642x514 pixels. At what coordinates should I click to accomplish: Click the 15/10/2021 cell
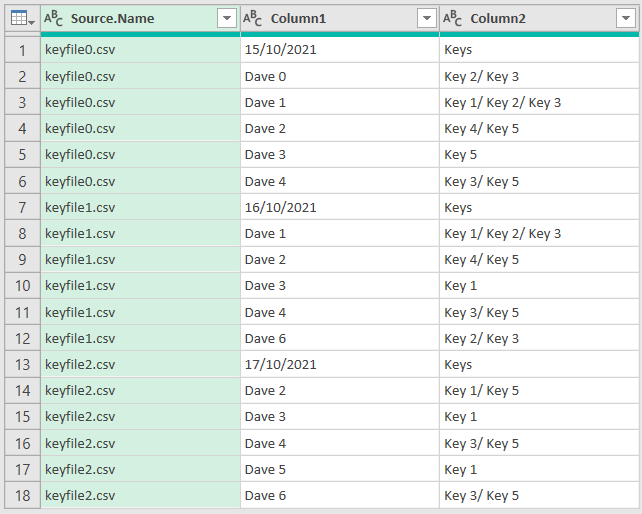coord(340,50)
